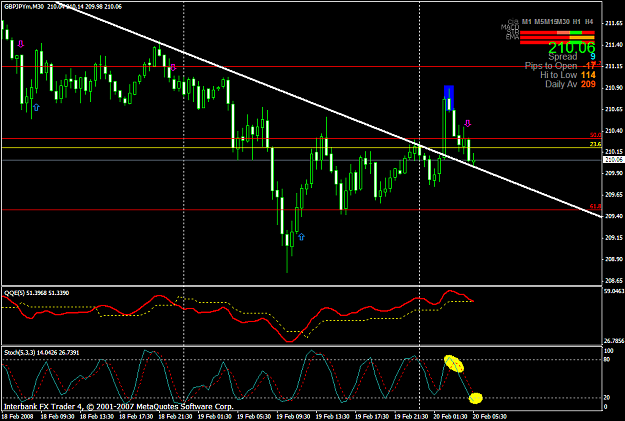Click the 209.90 price axis label
Screen dimensions: 625x421
tap(614, 173)
